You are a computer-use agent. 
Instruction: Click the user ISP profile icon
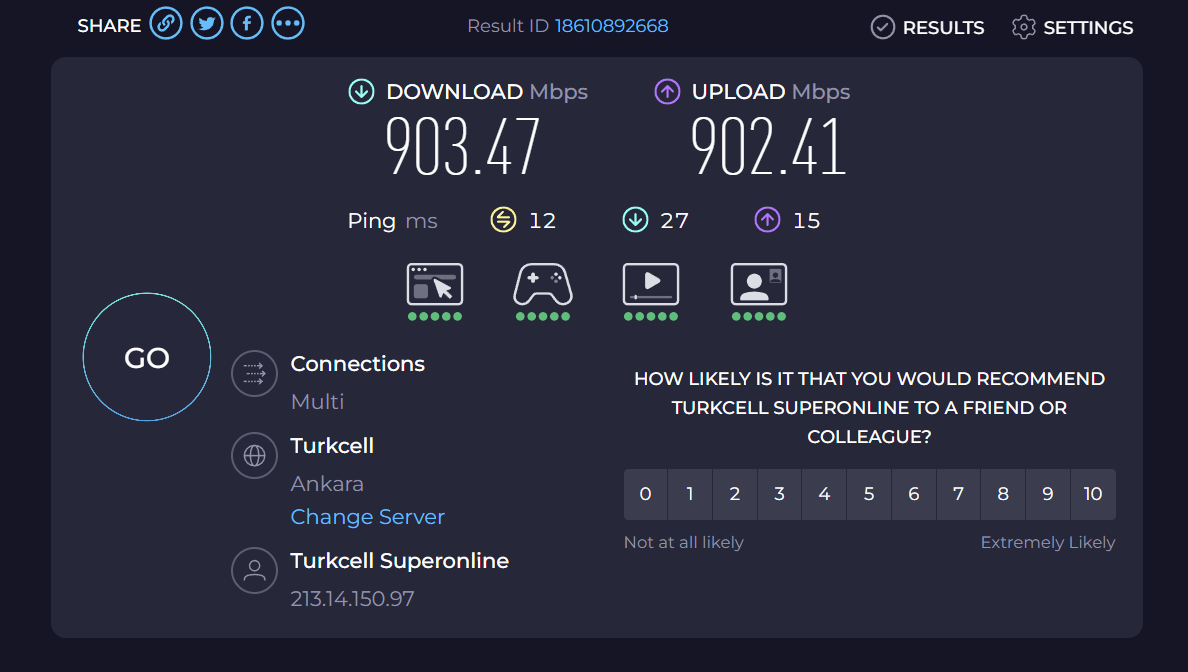point(255,570)
